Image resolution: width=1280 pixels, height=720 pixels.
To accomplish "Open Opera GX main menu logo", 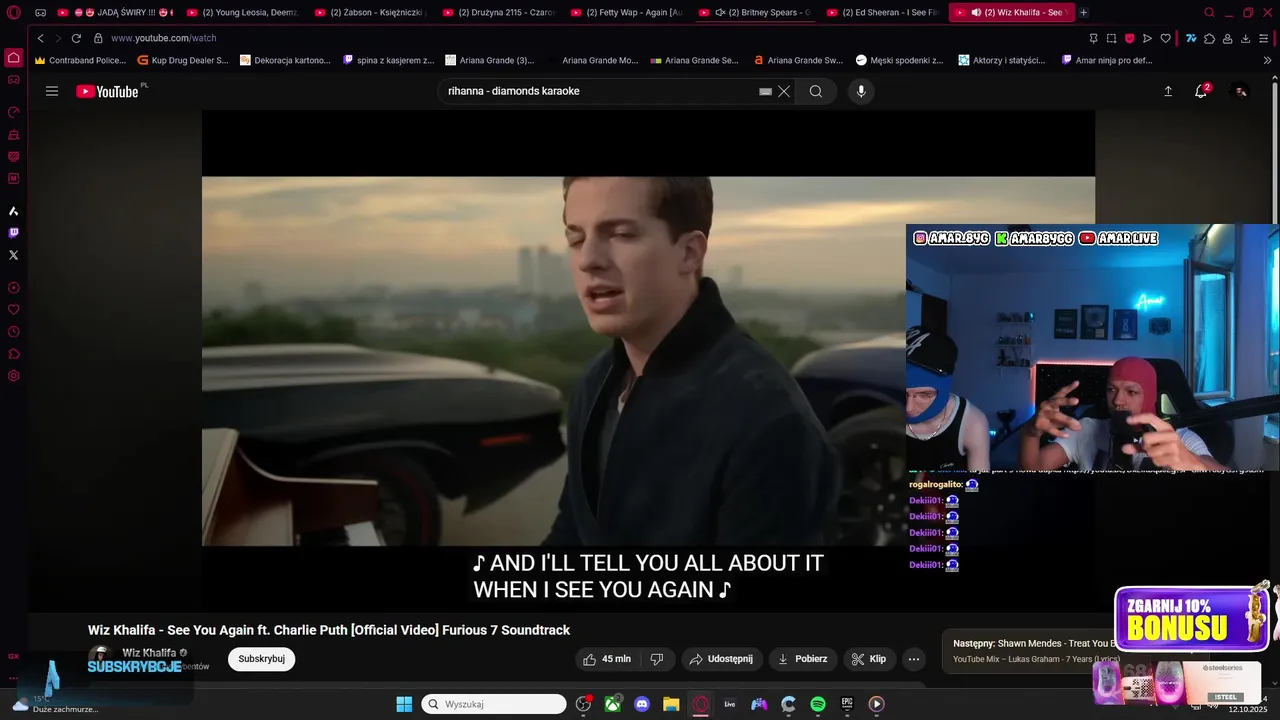I will (13, 12).
